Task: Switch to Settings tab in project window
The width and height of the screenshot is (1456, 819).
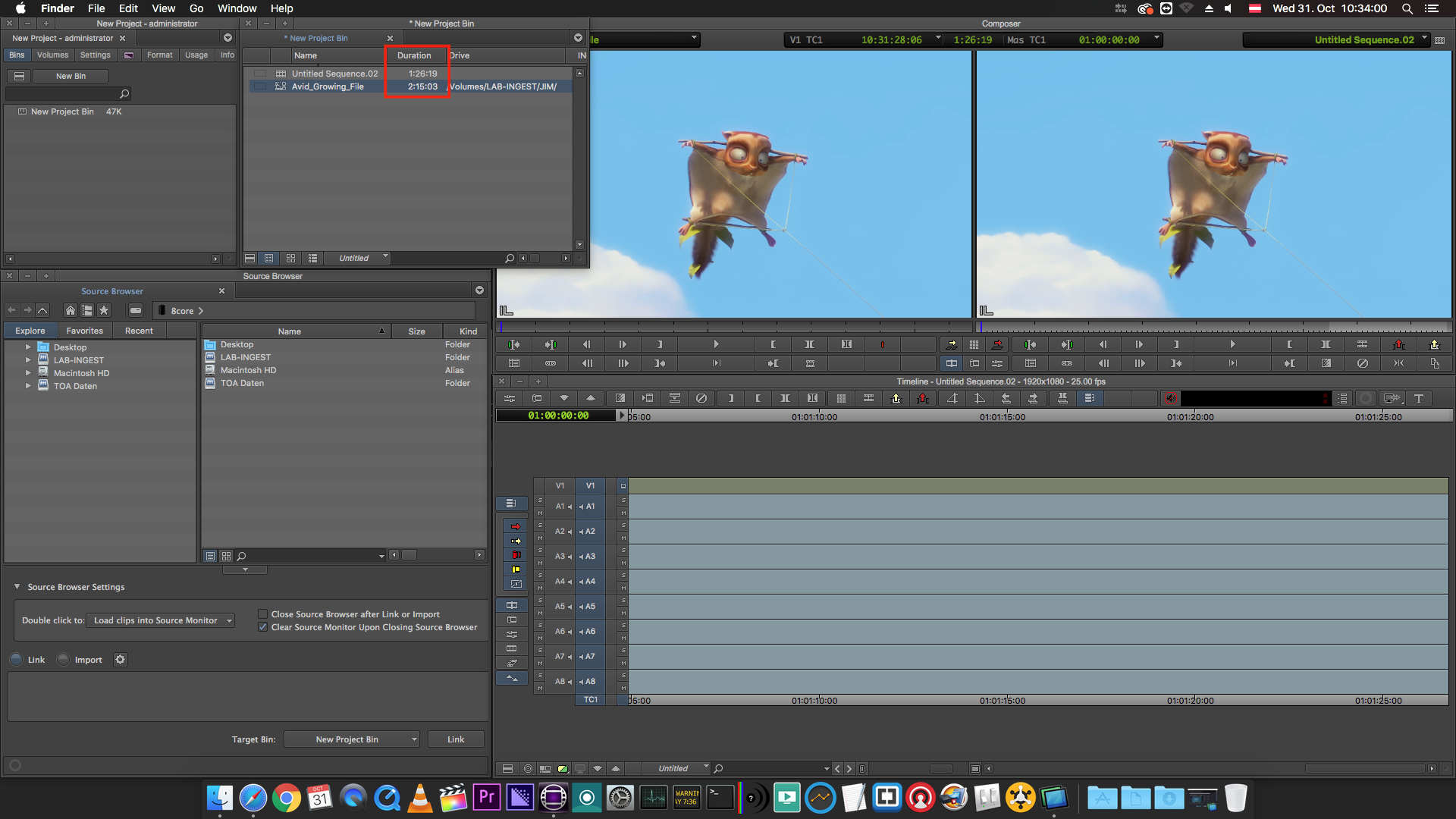Action: coord(95,55)
